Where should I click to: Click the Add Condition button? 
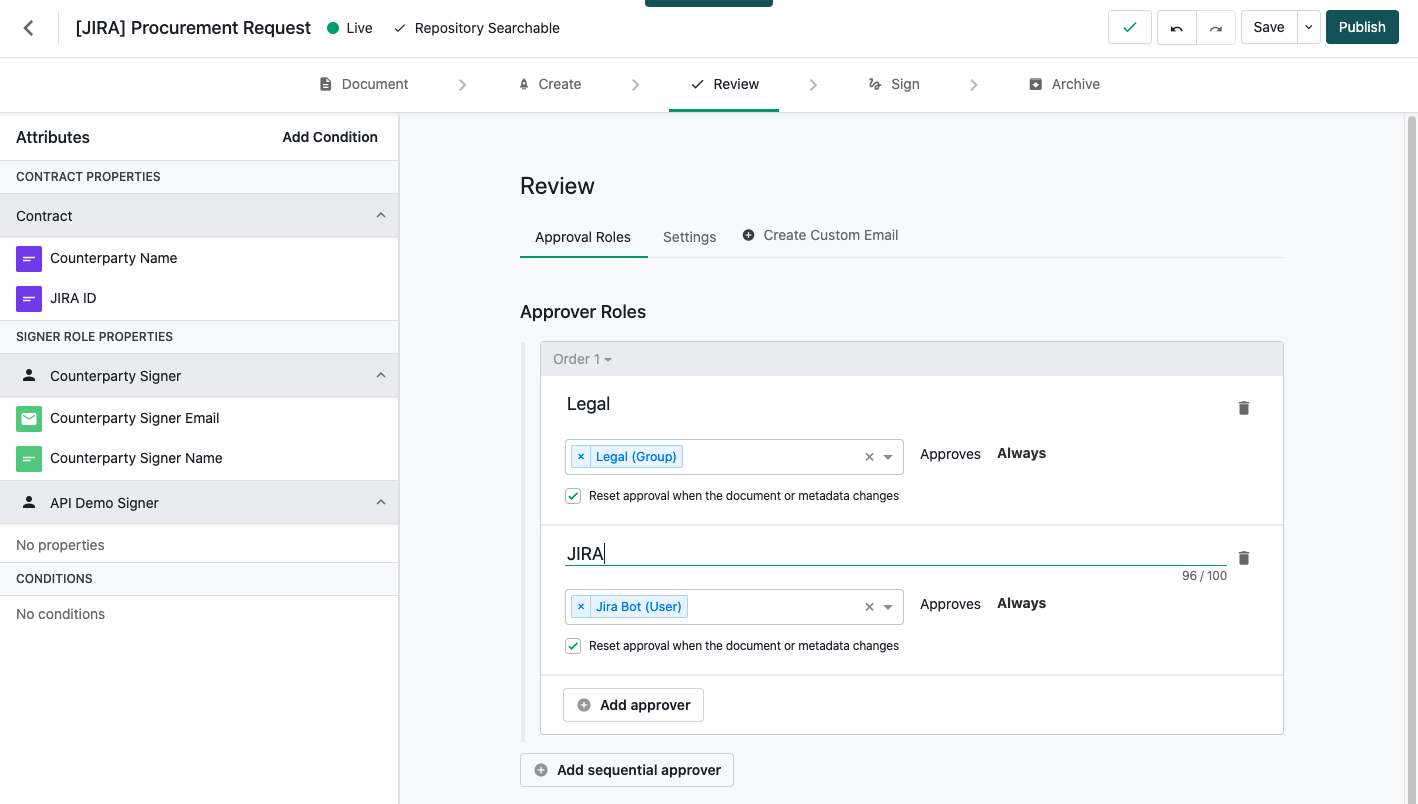pos(330,137)
